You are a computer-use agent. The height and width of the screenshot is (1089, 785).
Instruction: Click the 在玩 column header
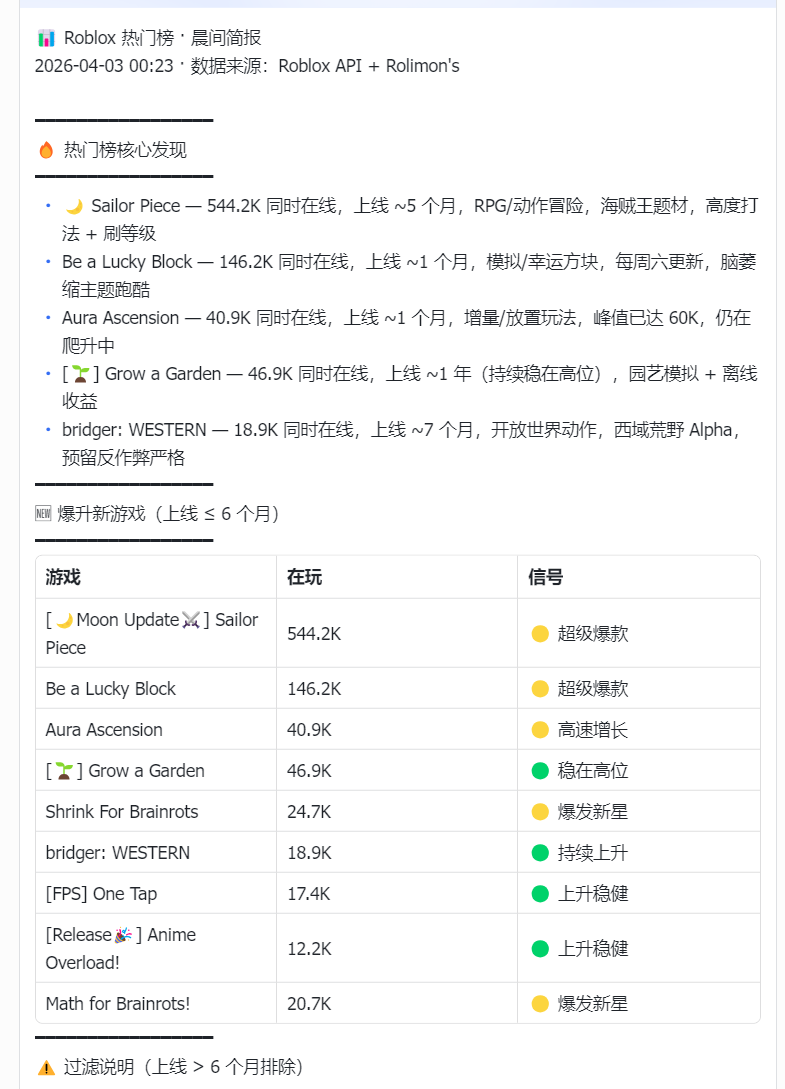click(x=304, y=577)
